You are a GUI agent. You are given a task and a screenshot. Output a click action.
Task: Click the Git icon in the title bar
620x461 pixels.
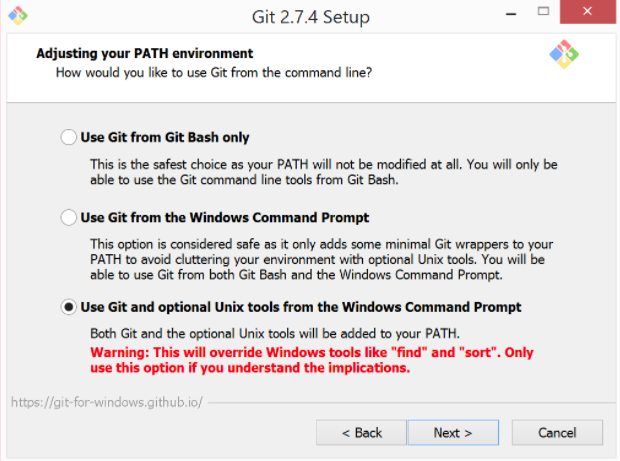[x=18, y=16]
